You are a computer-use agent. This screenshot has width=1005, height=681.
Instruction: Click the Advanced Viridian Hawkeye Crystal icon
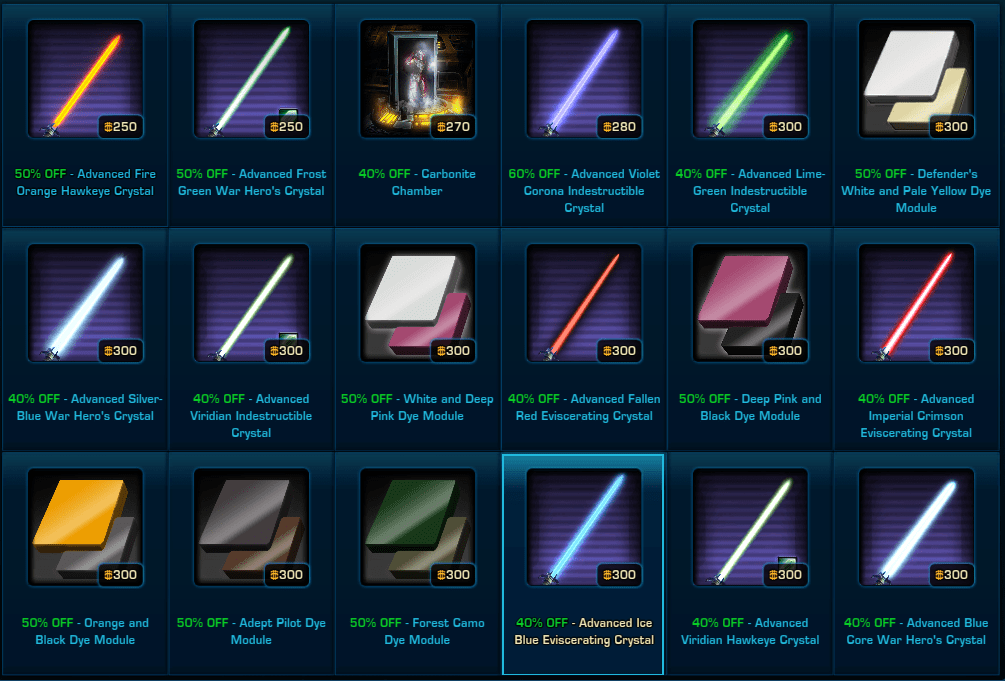pos(750,527)
